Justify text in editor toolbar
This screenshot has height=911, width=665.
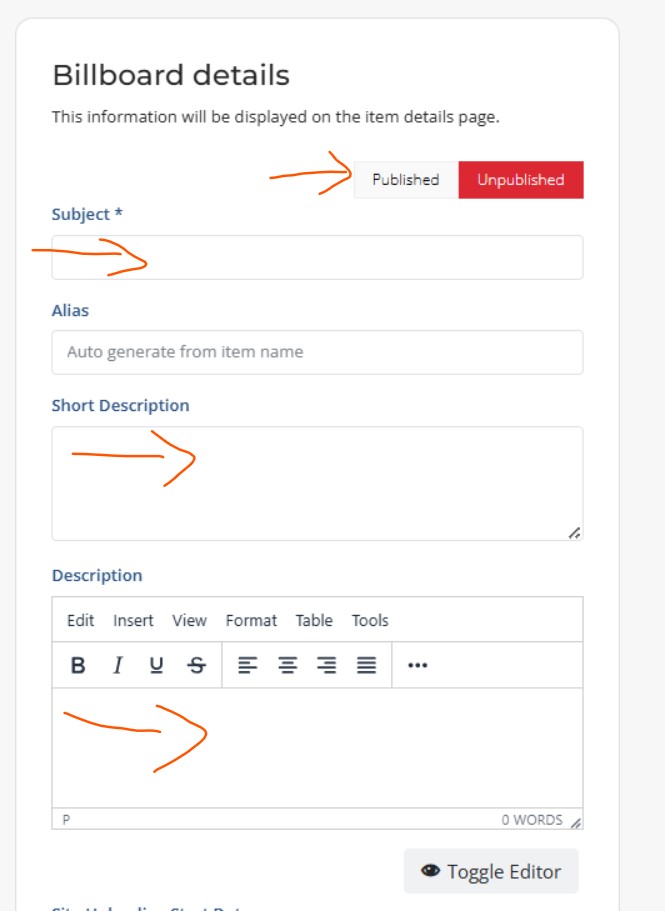click(x=366, y=665)
